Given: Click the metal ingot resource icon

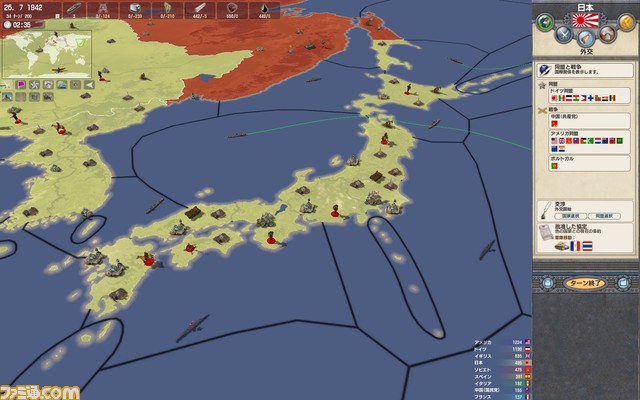Looking at the screenshot, I should [135, 9].
